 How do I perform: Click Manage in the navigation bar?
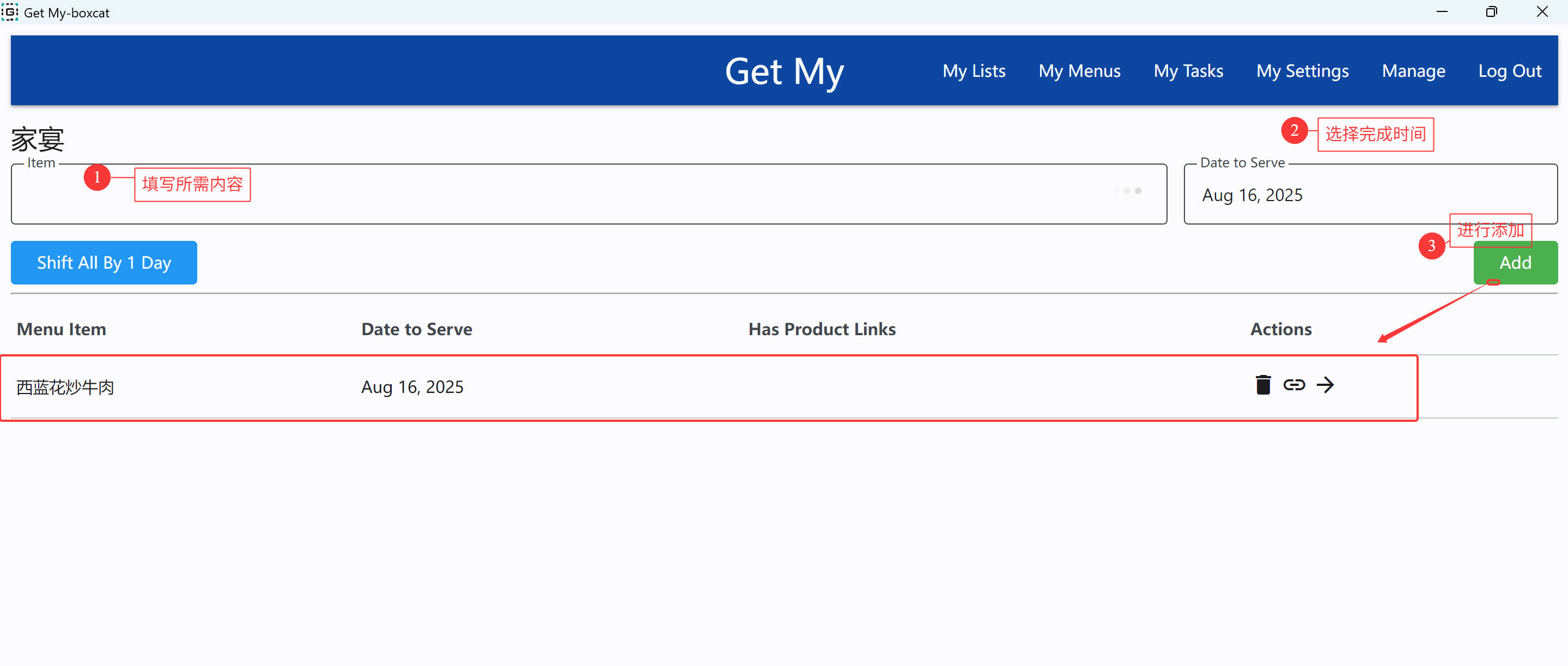[1413, 71]
